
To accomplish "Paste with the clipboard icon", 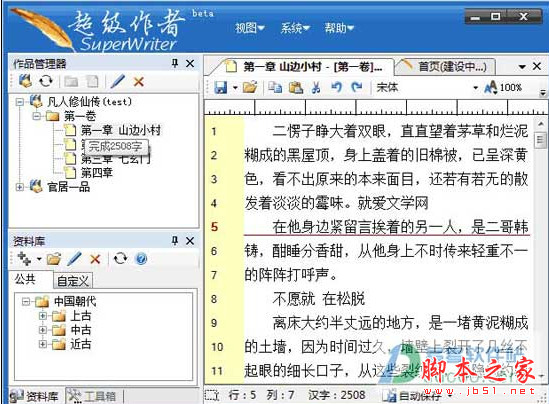I will tap(296, 87).
